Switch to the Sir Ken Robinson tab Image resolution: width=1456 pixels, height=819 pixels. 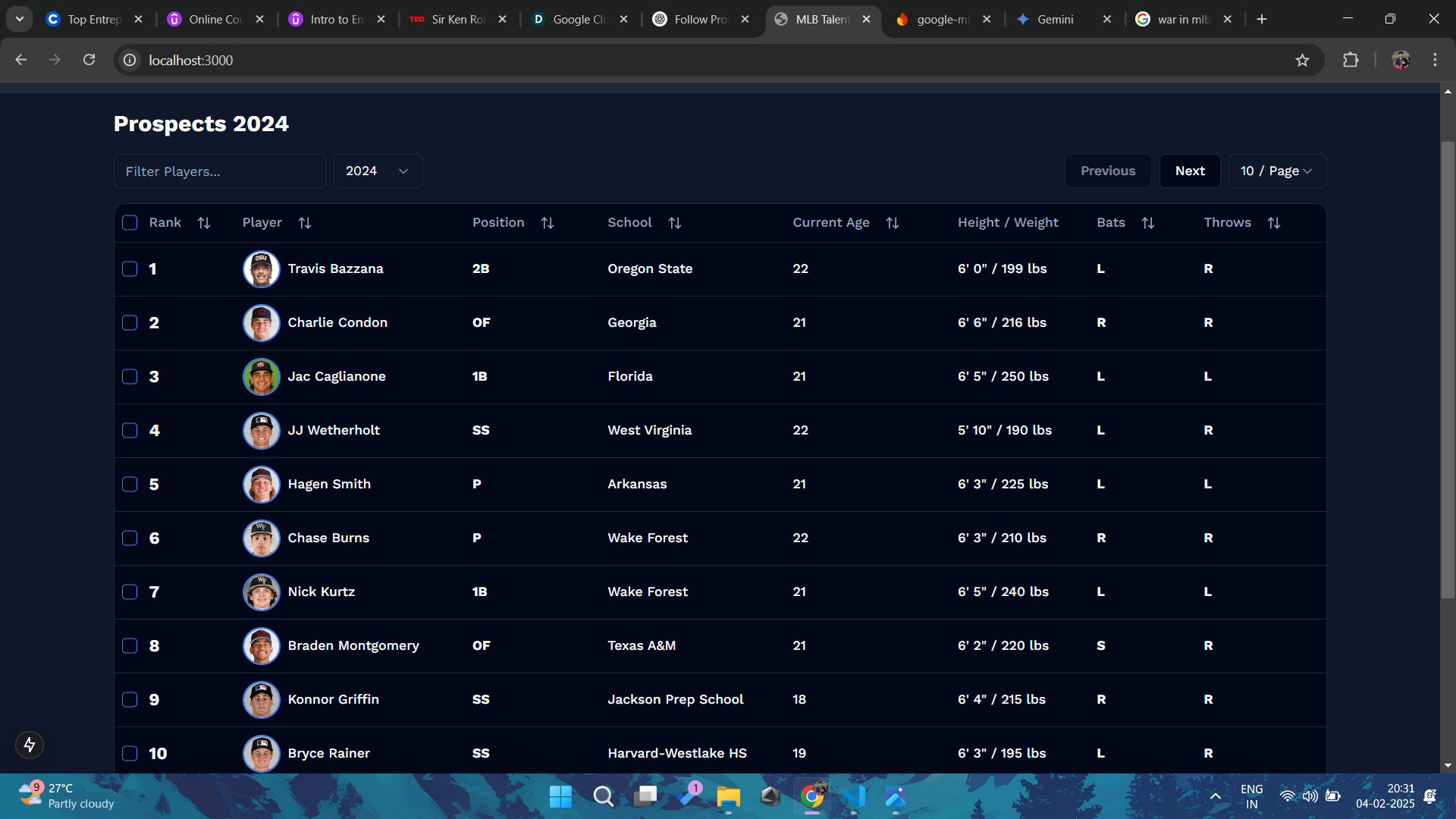coord(457,19)
